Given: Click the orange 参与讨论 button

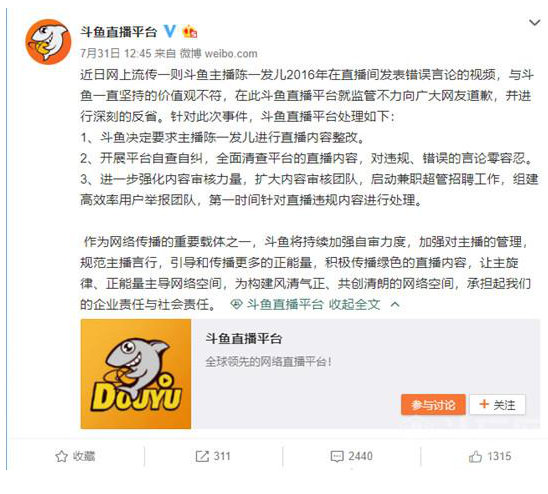Looking at the screenshot, I should coord(433,405).
